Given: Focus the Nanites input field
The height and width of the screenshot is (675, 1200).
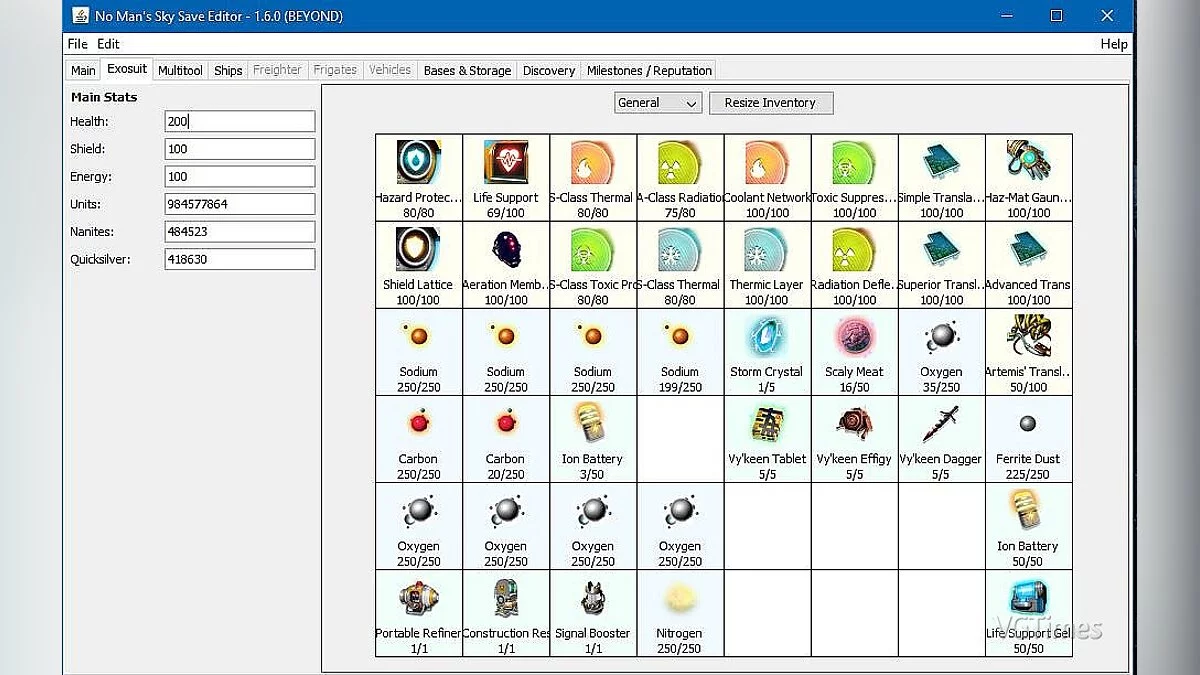Looking at the screenshot, I should click(239, 231).
